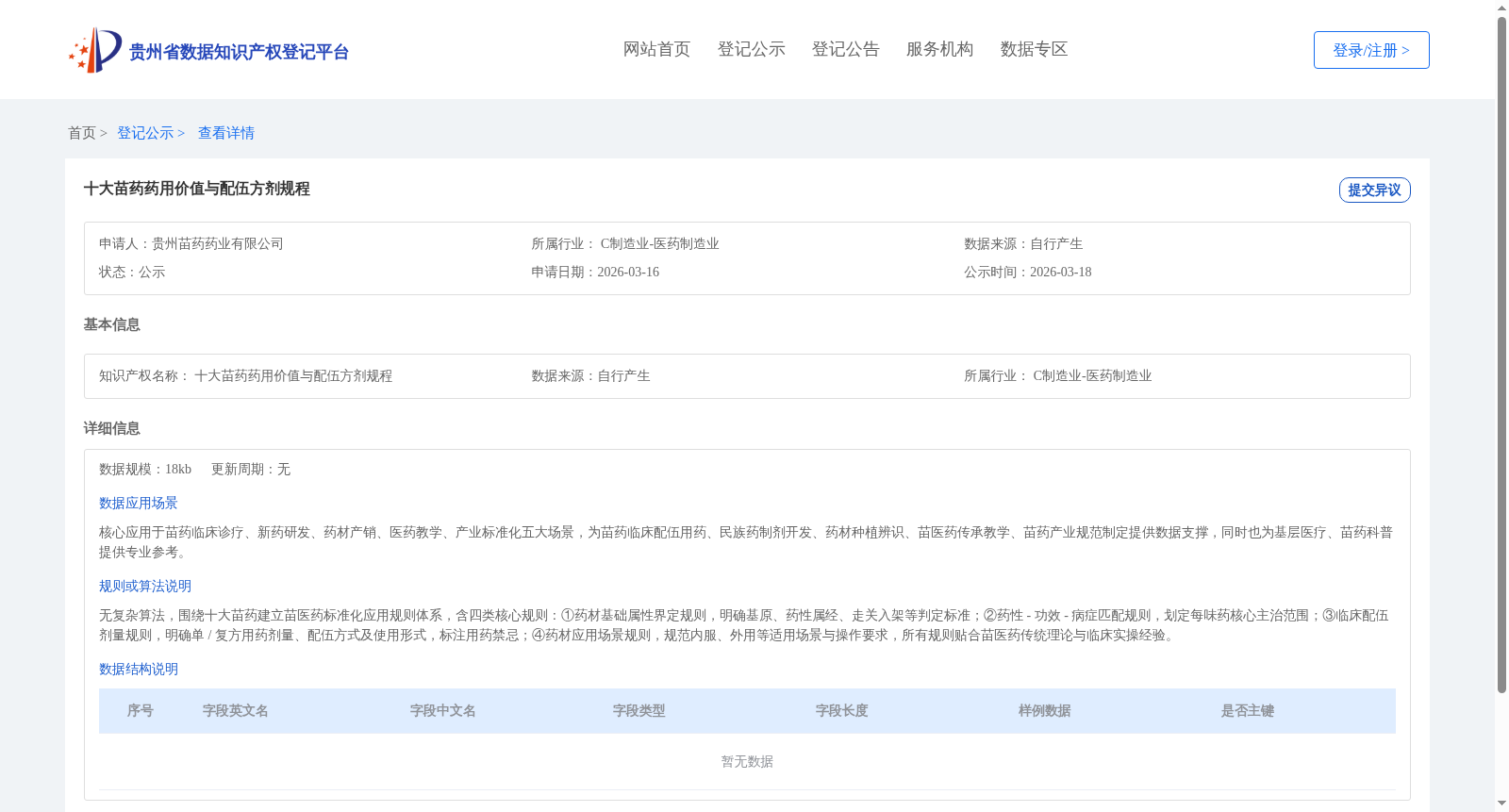1509x812 pixels.
Task: Click the 序号 column header
Action: pyautogui.click(x=141, y=711)
